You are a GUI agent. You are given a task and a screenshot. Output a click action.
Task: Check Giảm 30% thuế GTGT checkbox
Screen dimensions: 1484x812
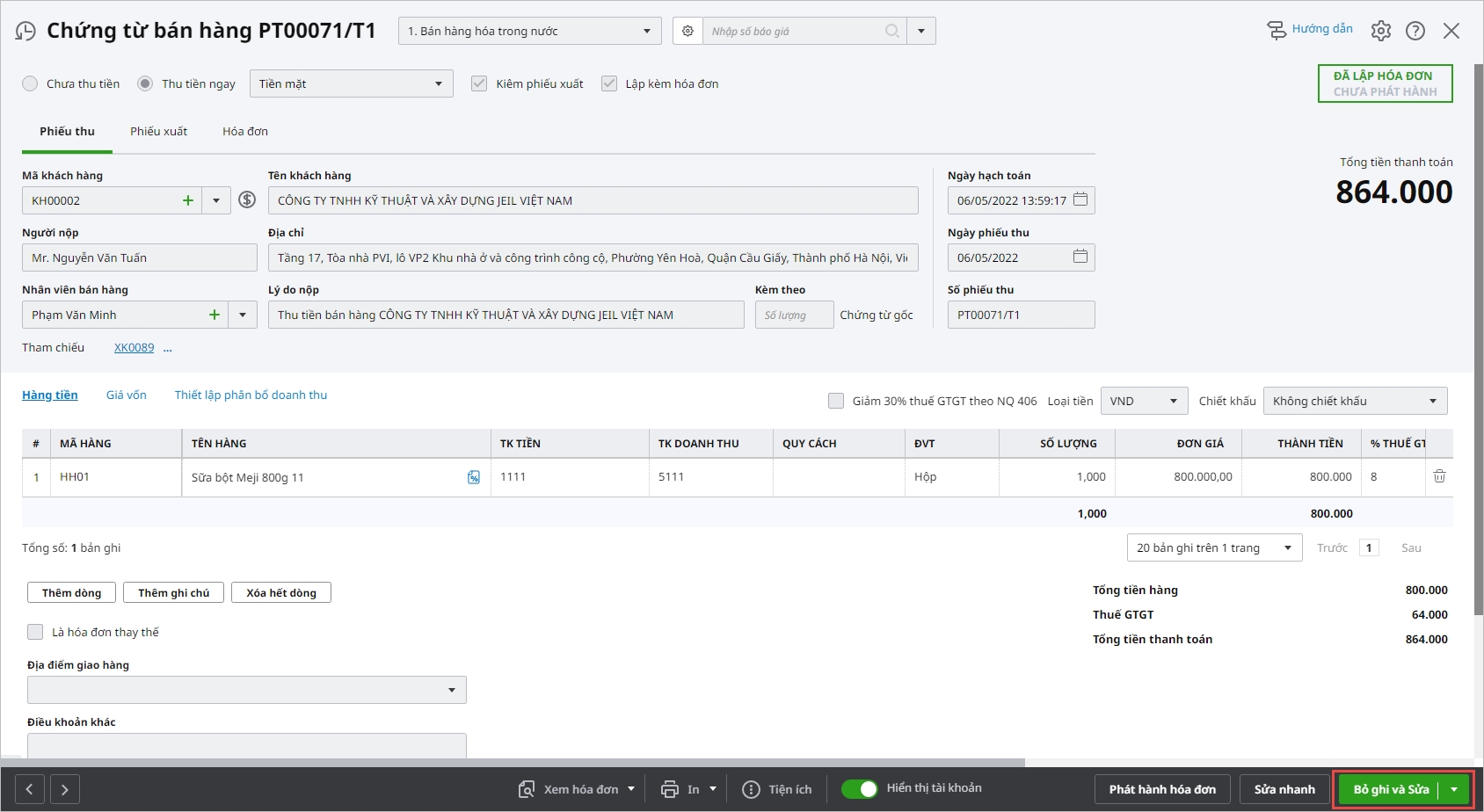pos(836,401)
